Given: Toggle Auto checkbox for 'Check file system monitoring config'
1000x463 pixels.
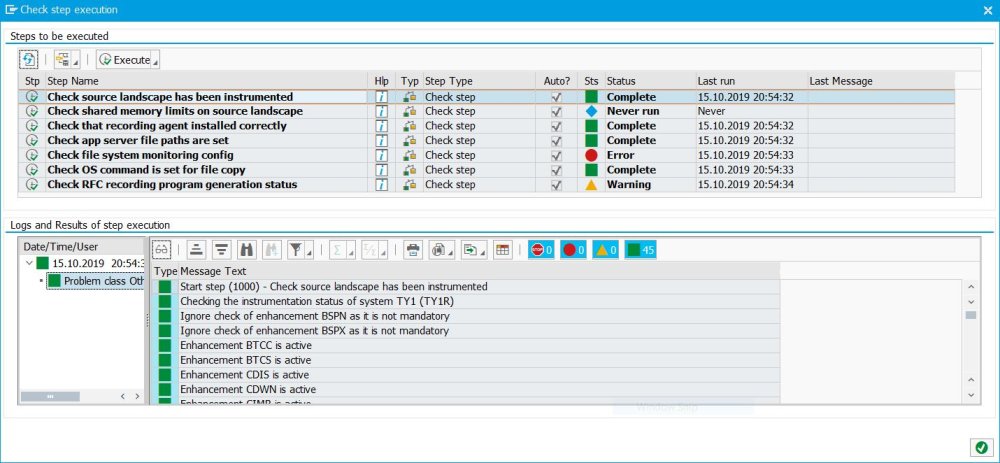Looking at the screenshot, I should click(x=557, y=155).
